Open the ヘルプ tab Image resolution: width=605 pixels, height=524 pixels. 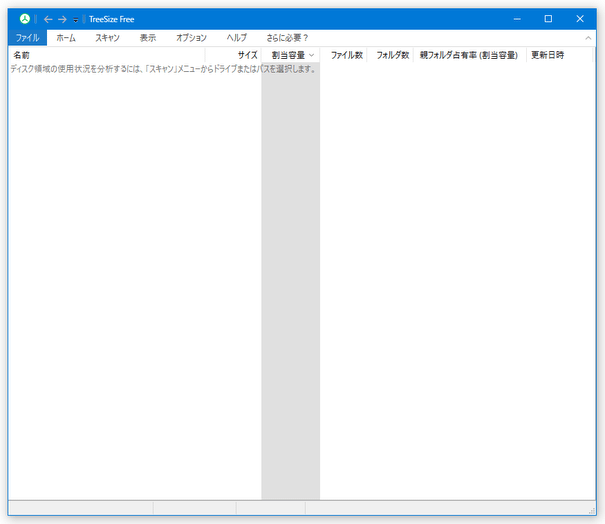click(237, 38)
